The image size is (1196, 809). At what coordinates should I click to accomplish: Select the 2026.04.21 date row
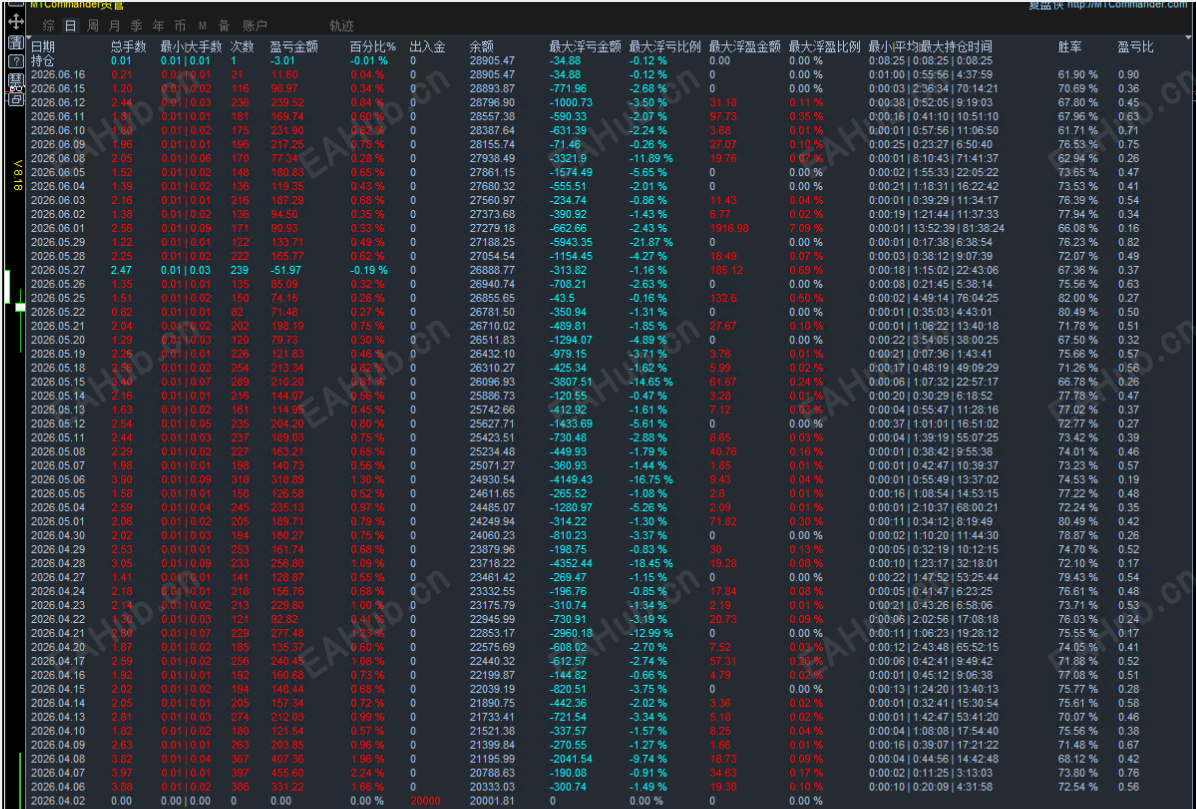pos(58,633)
